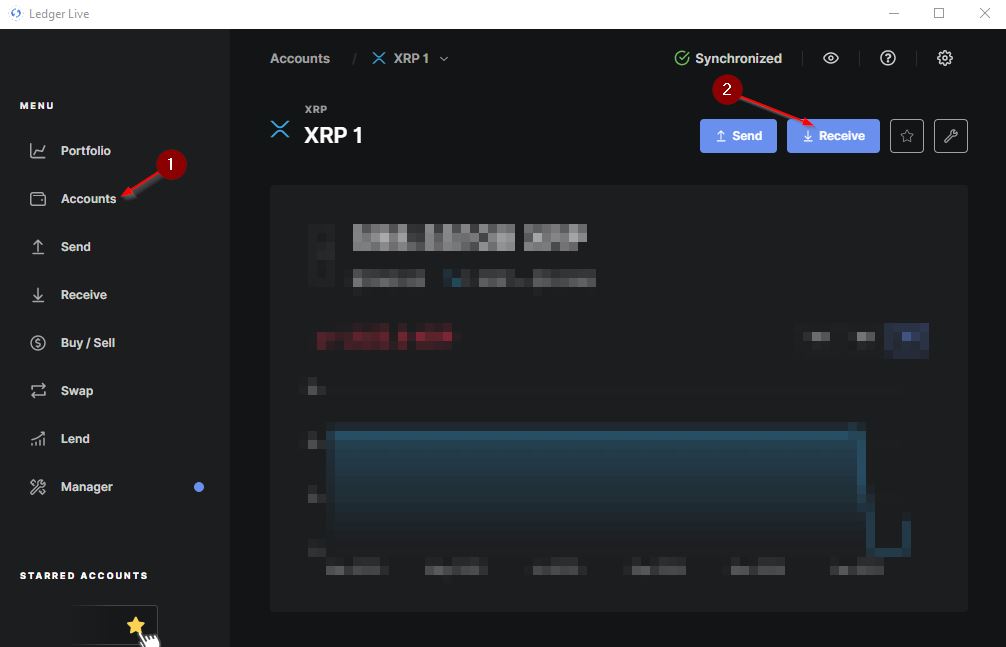The width and height of the screenshot is (1006, 647).
Task: Maximize the Ledger Live window
Action: (939, 13)
